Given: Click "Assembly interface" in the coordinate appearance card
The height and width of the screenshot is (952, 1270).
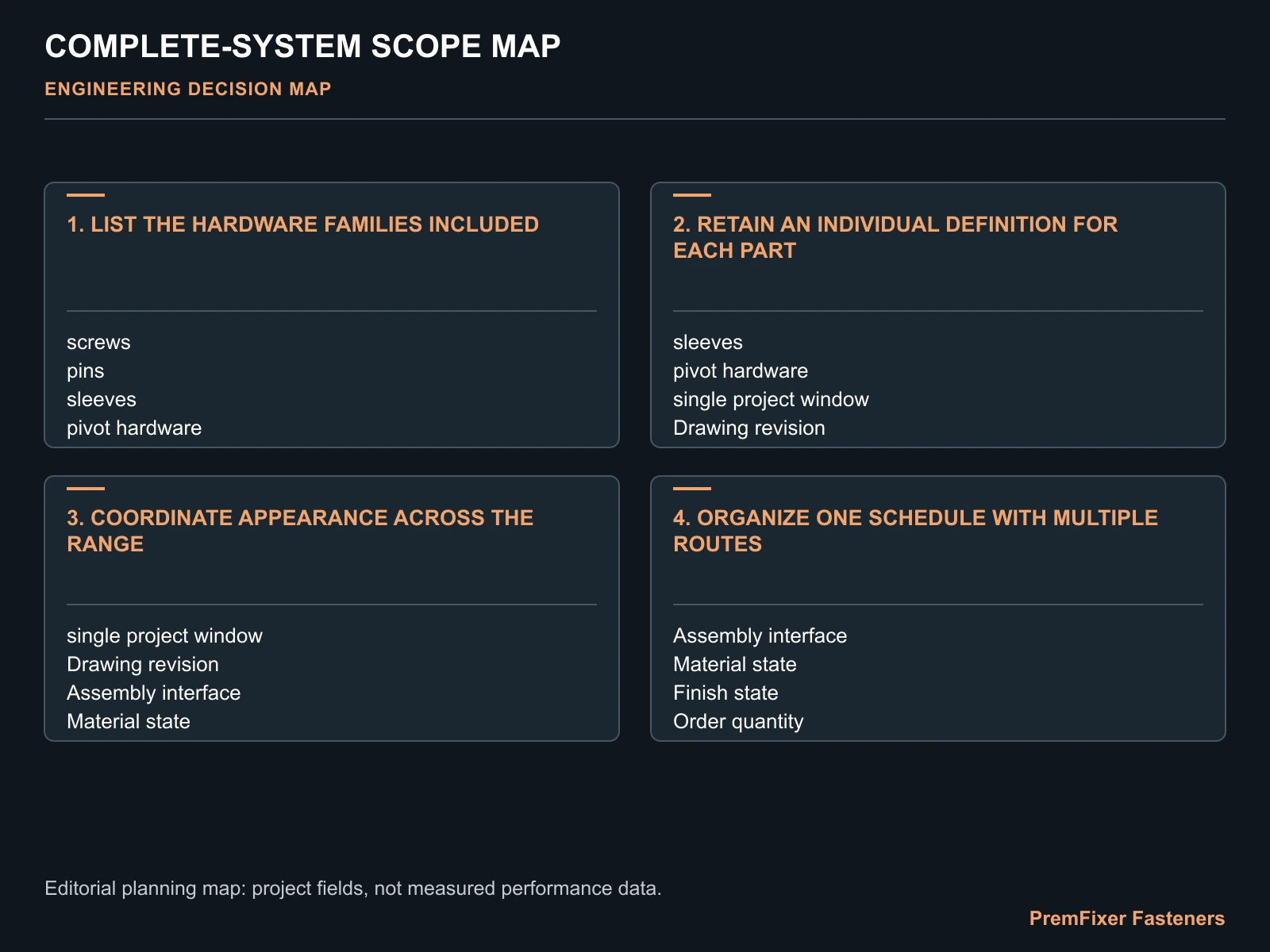Looking at the screenshot, I should [154, 693].
